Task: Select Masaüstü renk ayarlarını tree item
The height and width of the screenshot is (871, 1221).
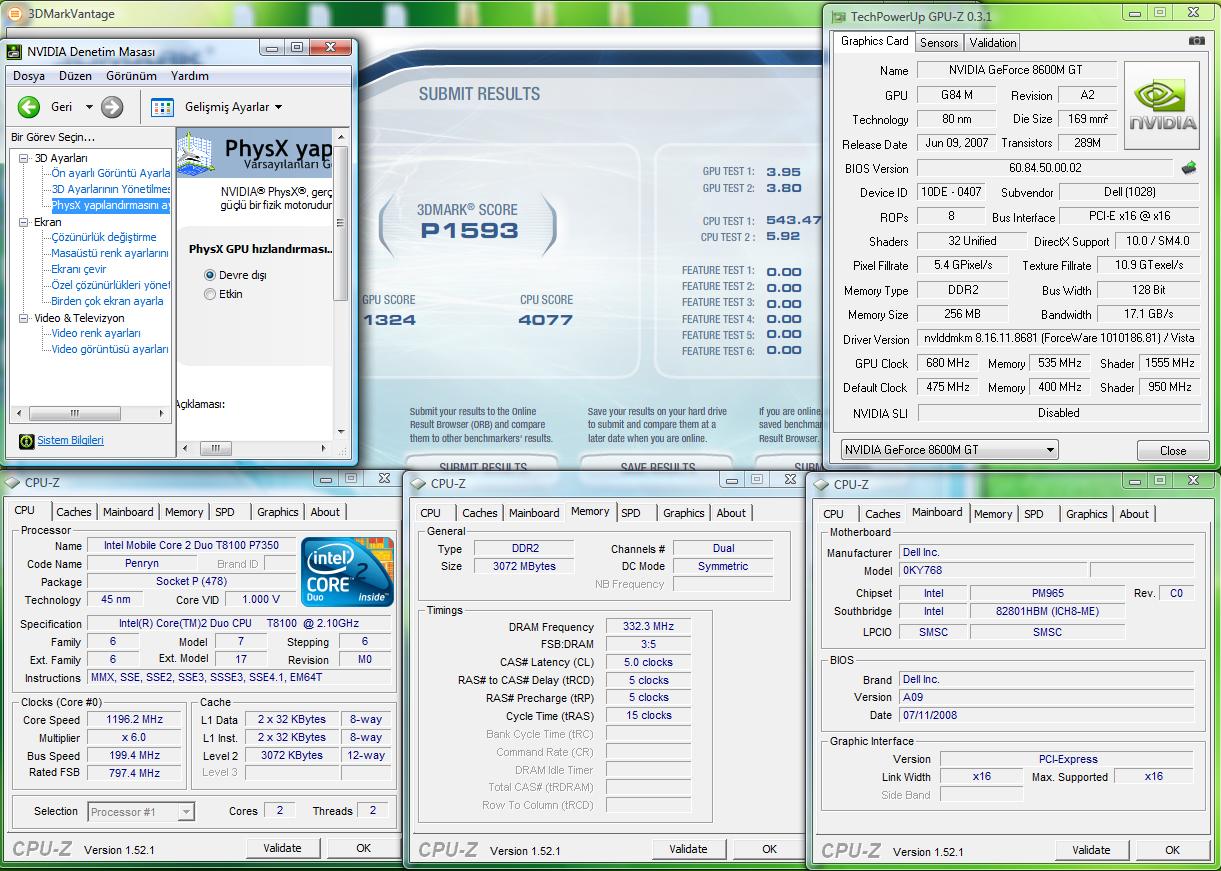Action: coord(110,254)
